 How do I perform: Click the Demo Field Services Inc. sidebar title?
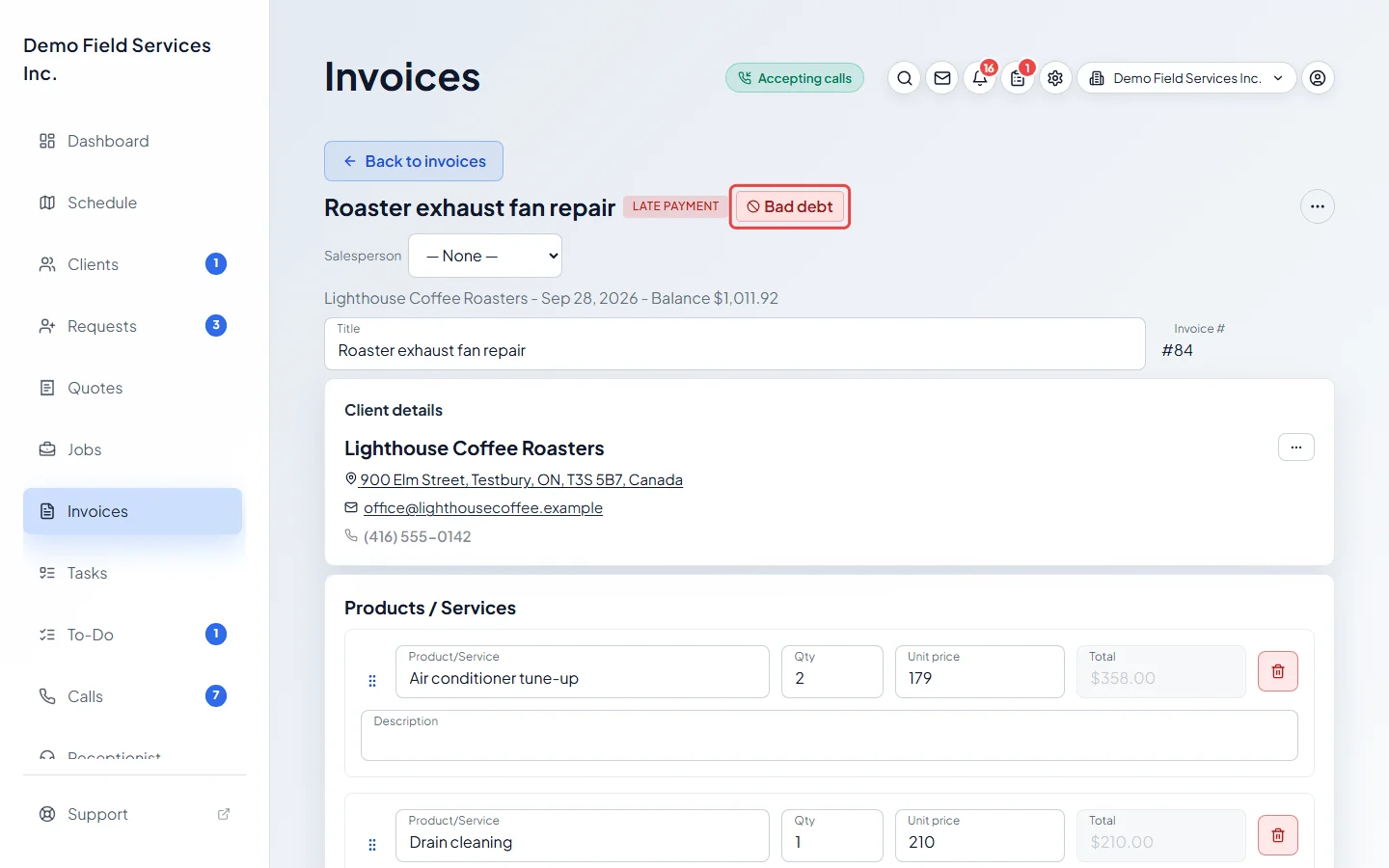coord(117,59)
